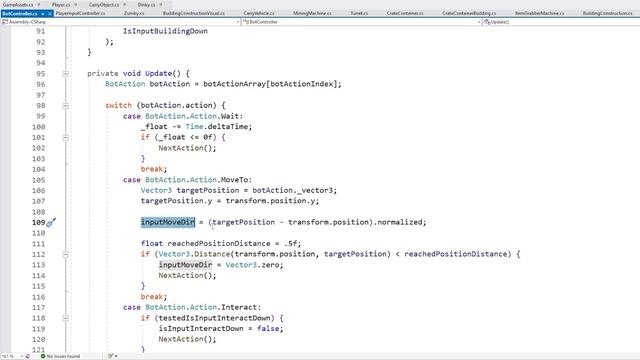Collapse the if block at line 101
Image resolution: width=640 pixels, height=360 pixels.
(65, 138)
